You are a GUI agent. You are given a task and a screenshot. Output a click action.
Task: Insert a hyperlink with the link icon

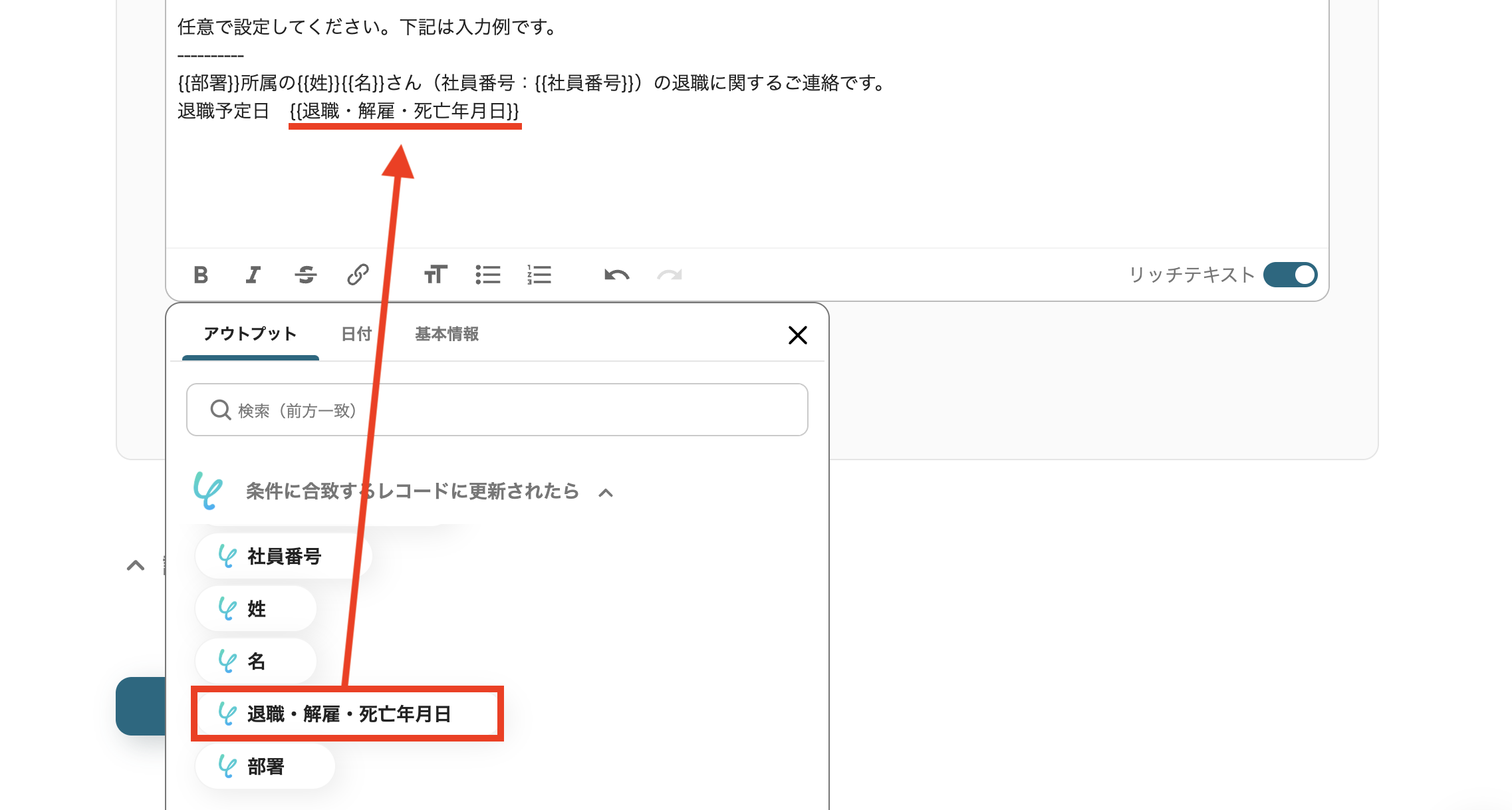click(358, 275)
